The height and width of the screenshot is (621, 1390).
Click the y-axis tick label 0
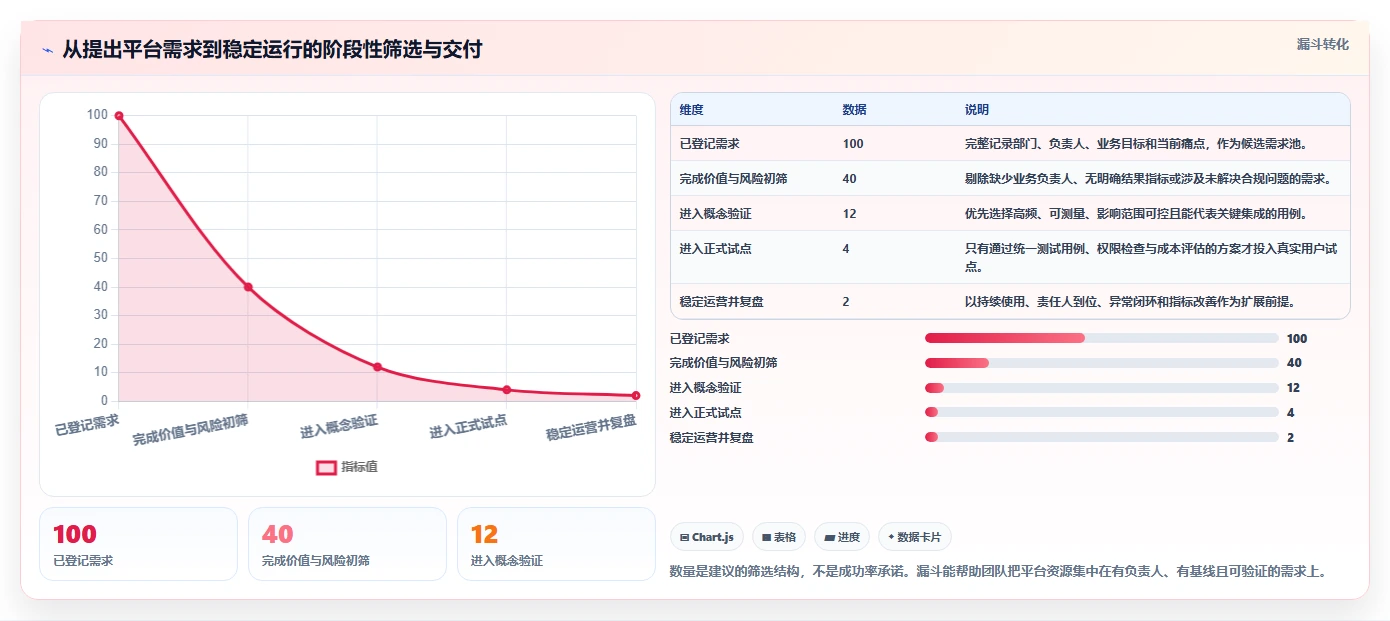click(104, 401)
